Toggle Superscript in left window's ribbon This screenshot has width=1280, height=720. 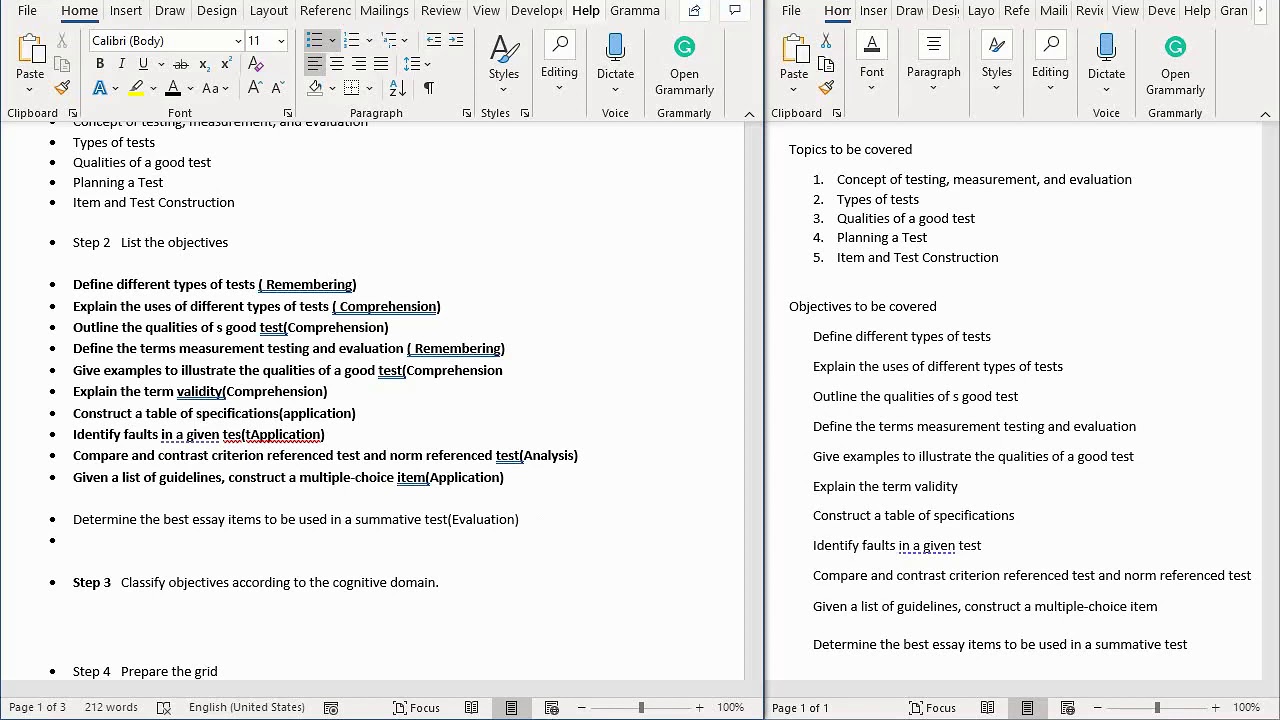click(226, 64)
